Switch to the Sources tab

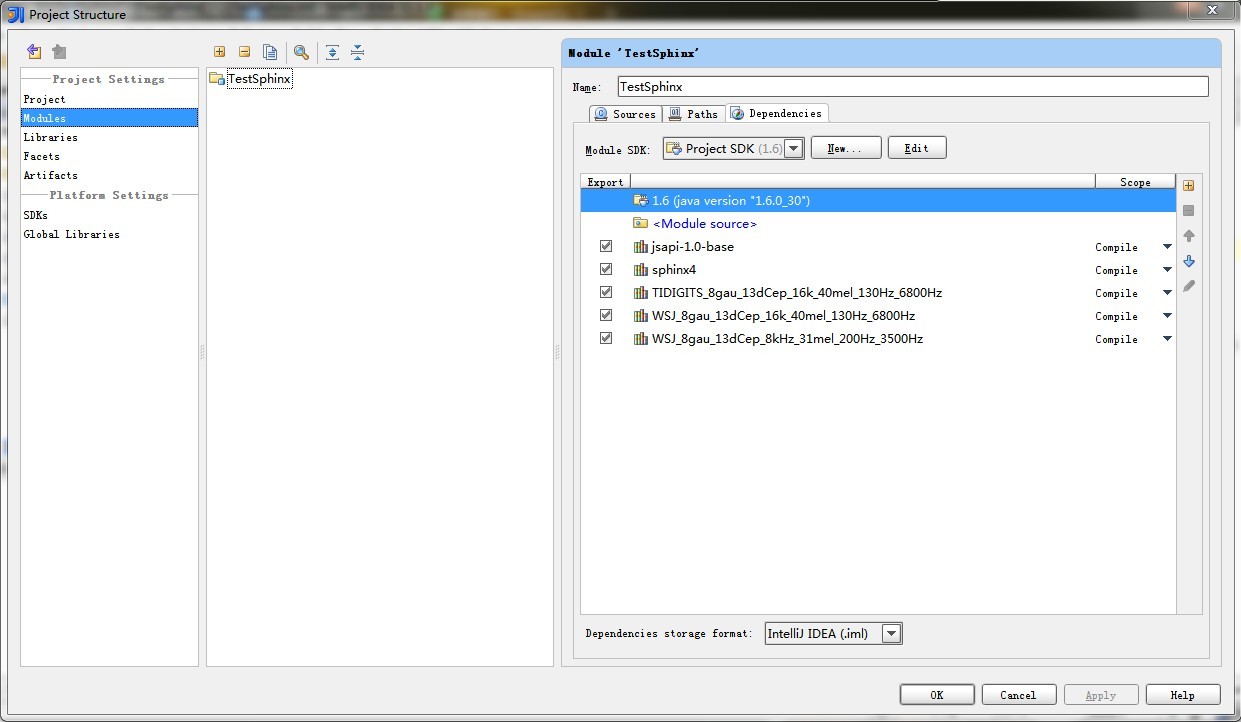click(x=625, y=114)
